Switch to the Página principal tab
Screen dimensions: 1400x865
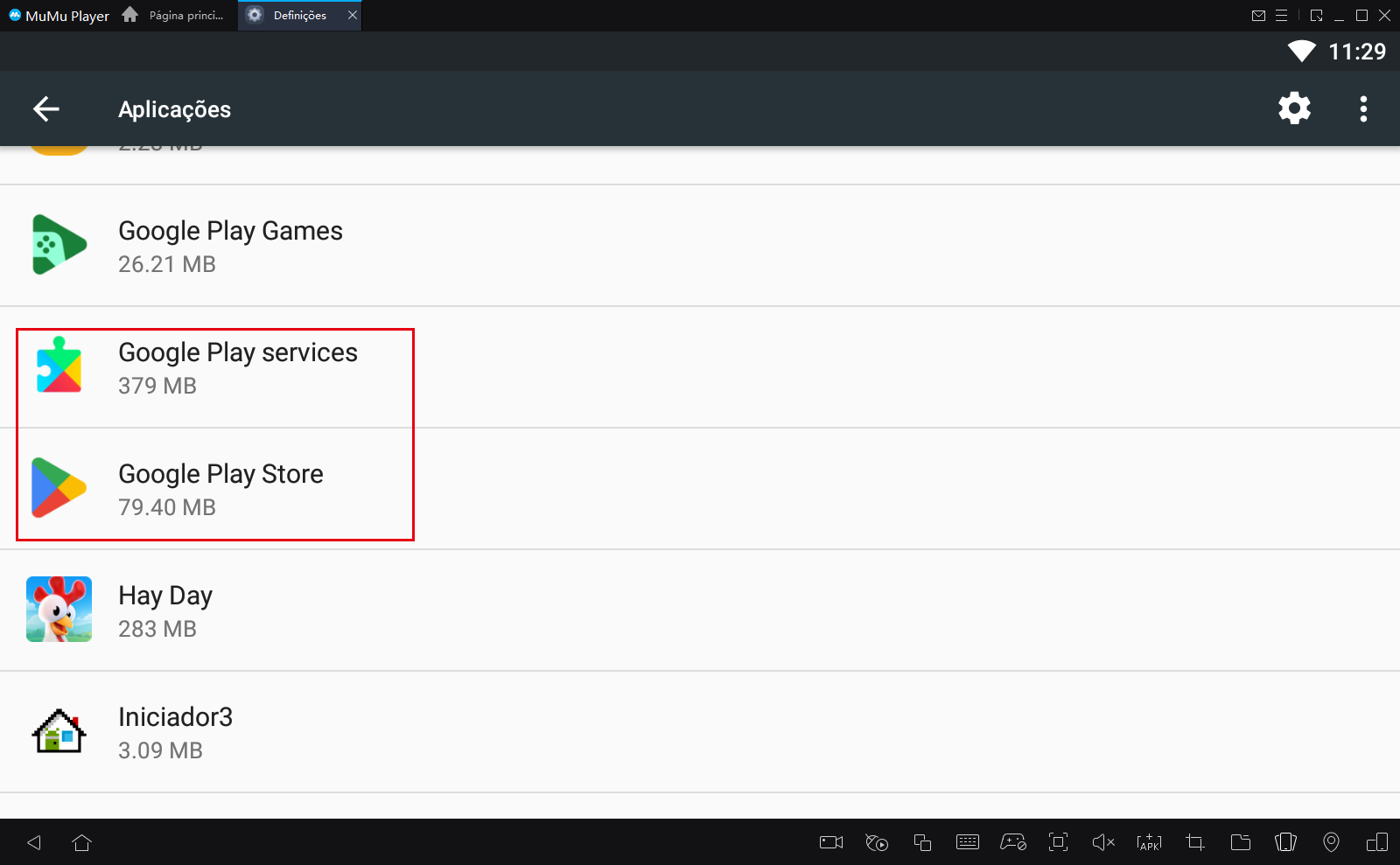(x=173, y=15)
